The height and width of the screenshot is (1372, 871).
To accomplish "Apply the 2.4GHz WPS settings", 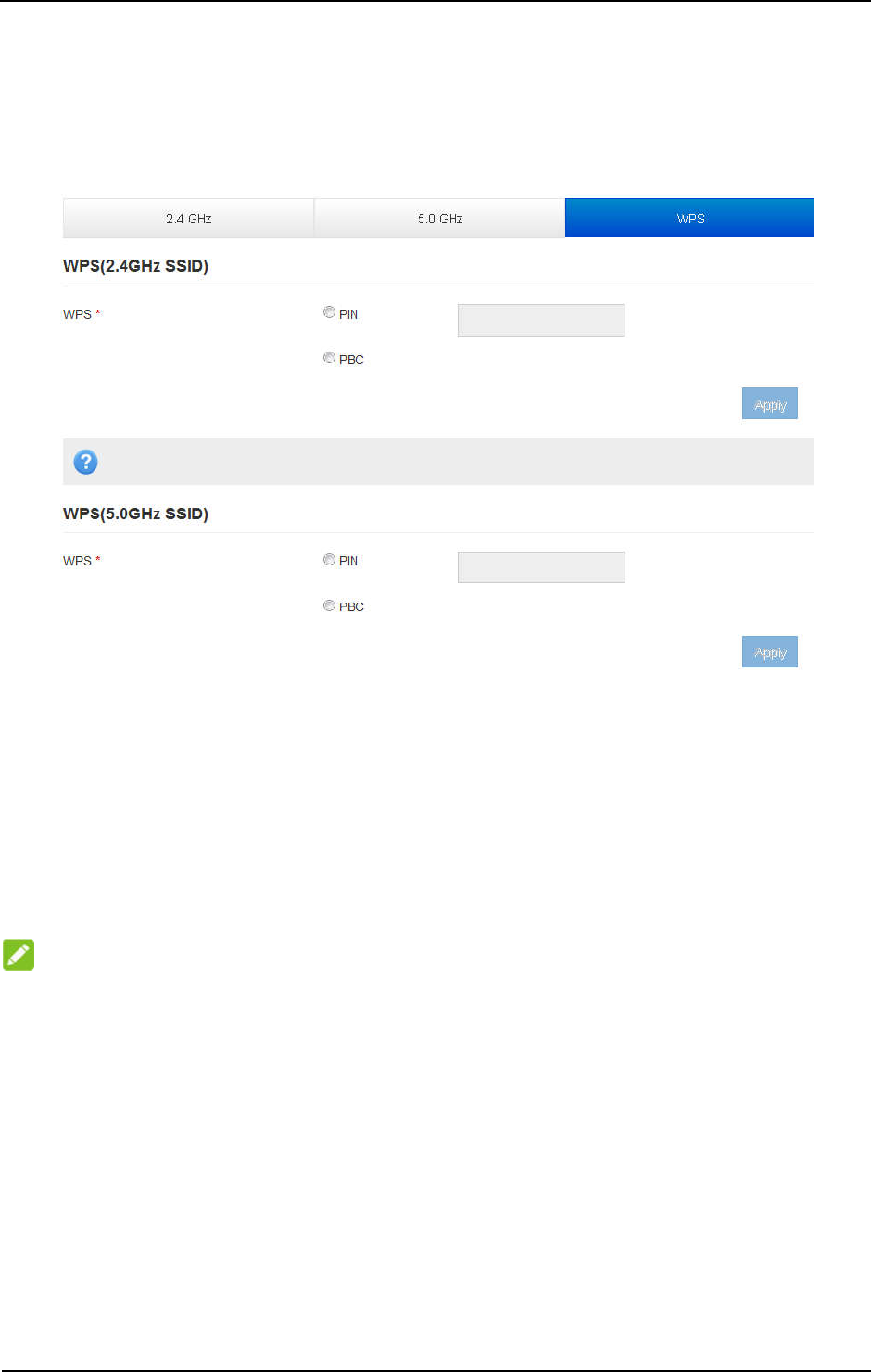I will [770, 404].
